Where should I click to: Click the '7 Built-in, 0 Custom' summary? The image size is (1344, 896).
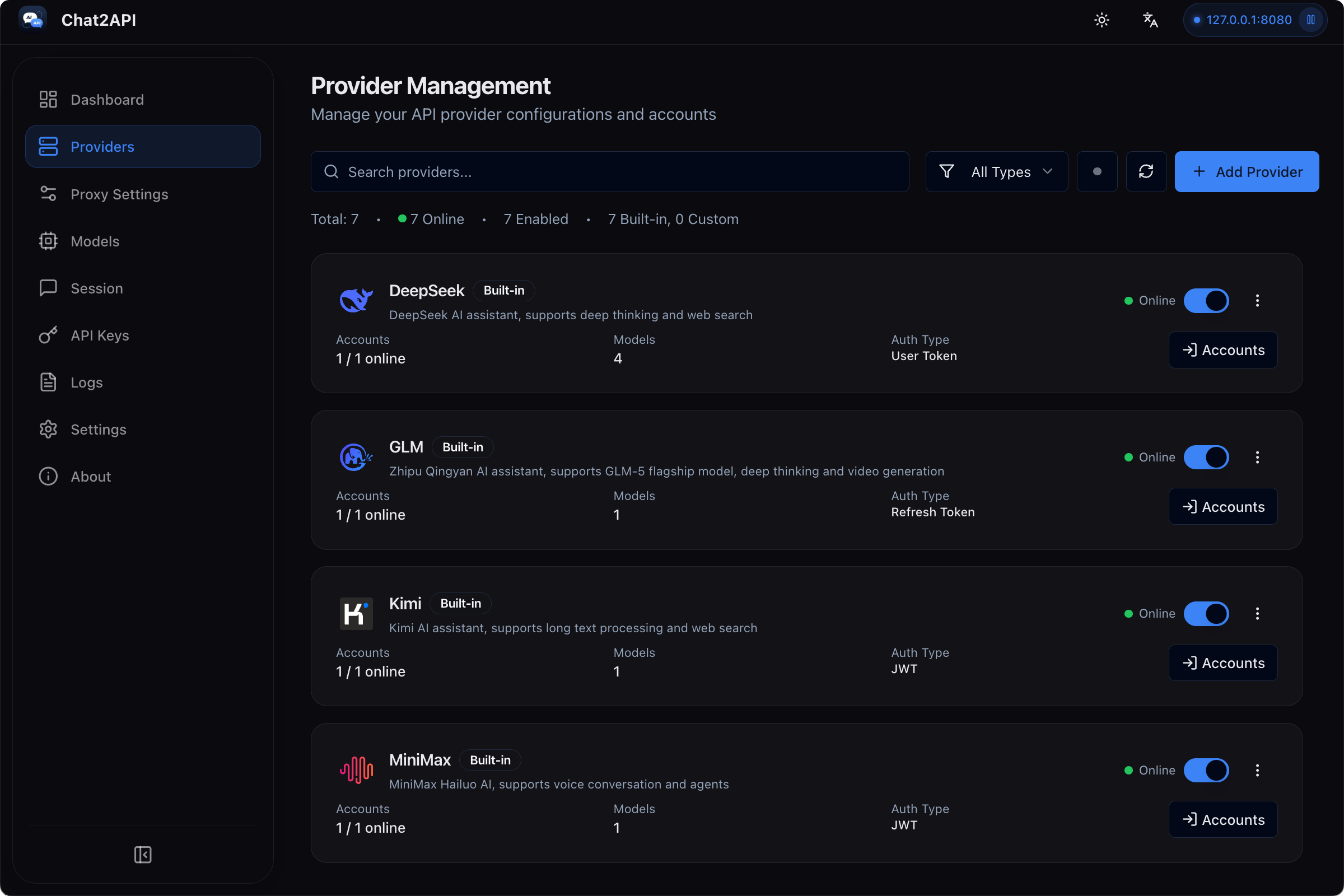(x=673, y=219)
